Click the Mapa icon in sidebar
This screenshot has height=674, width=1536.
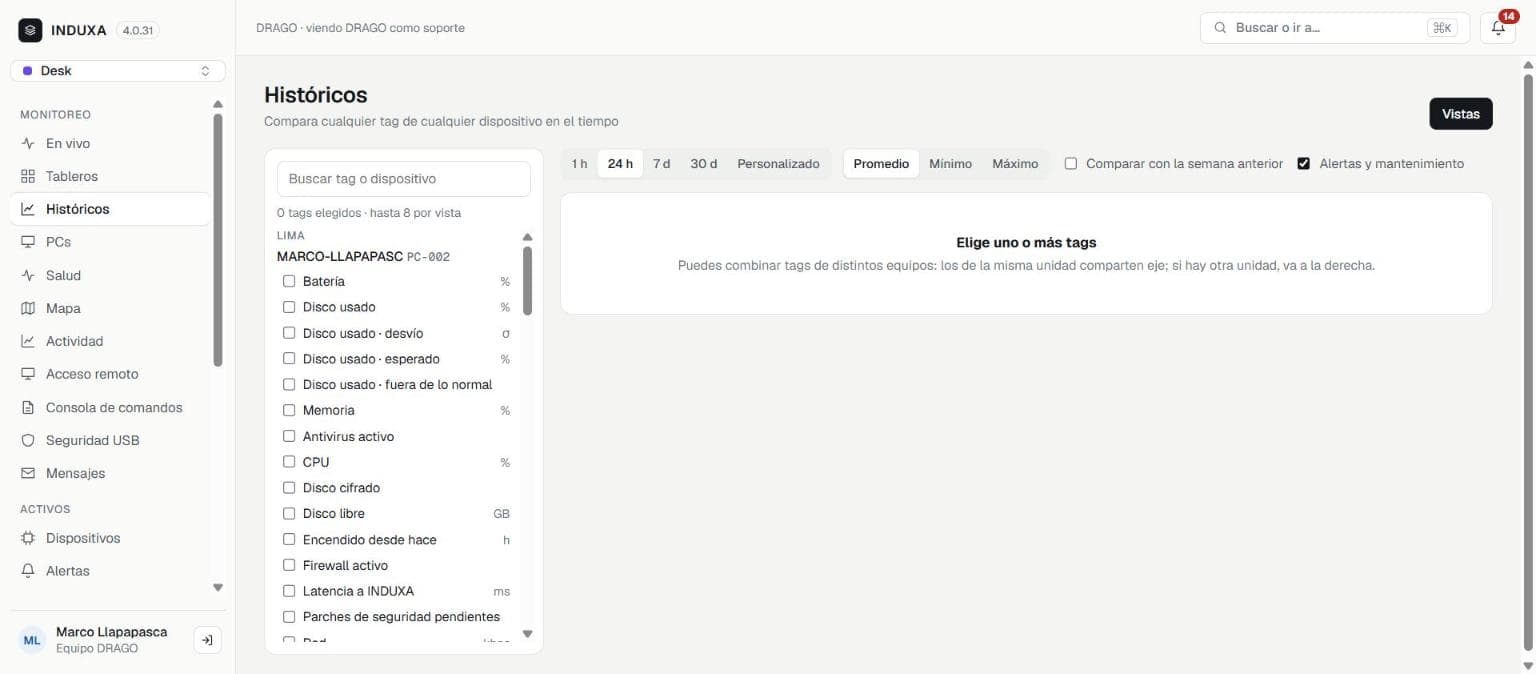click(28, 308)
